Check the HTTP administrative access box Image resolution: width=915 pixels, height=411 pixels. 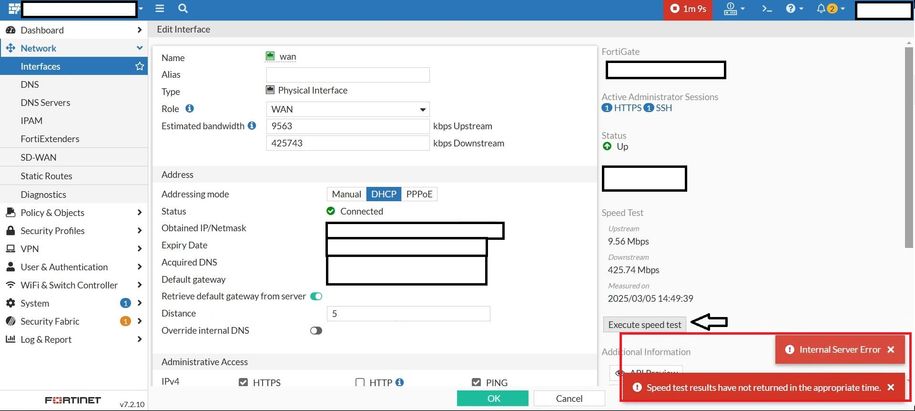(x=360, y=382)
